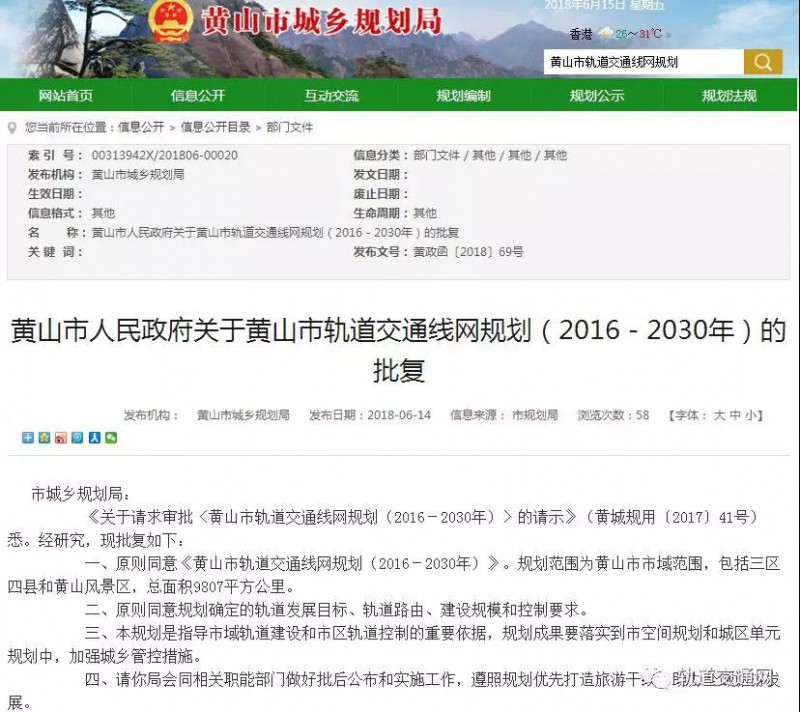Screen dimensions: 800x712
Task: Share the article to Sina Weibo
Action: (x=61, y=438)
